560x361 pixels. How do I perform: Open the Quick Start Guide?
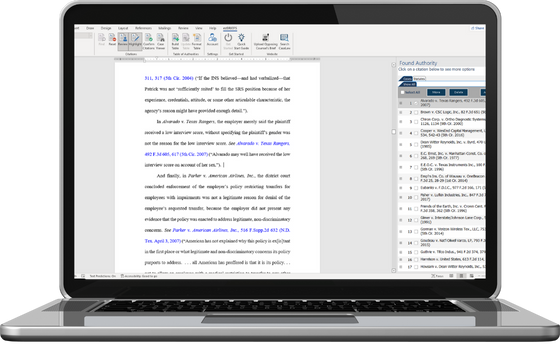[241, 41]
